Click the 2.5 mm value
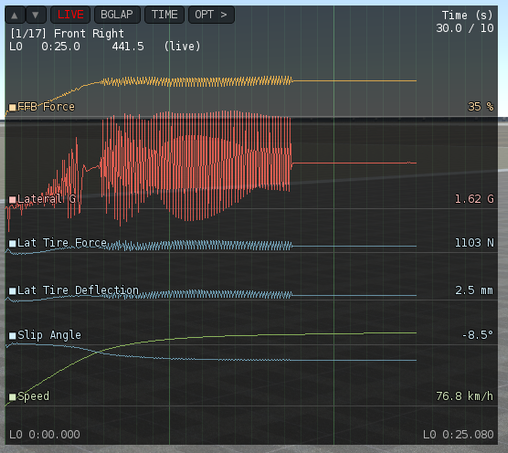508x453 pixels. pyautogui.click(x=474, y=290)
